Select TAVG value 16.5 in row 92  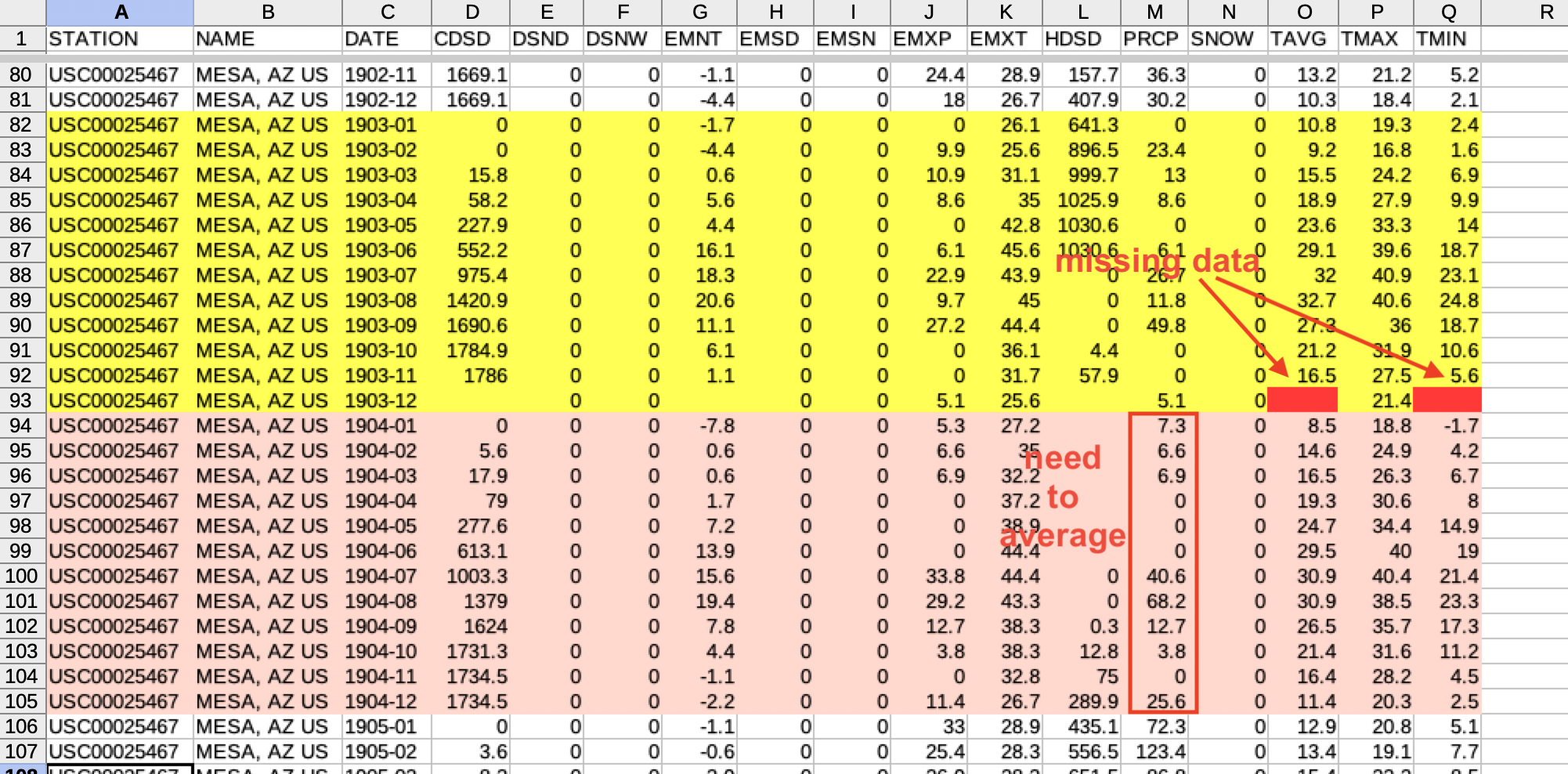1304,375
